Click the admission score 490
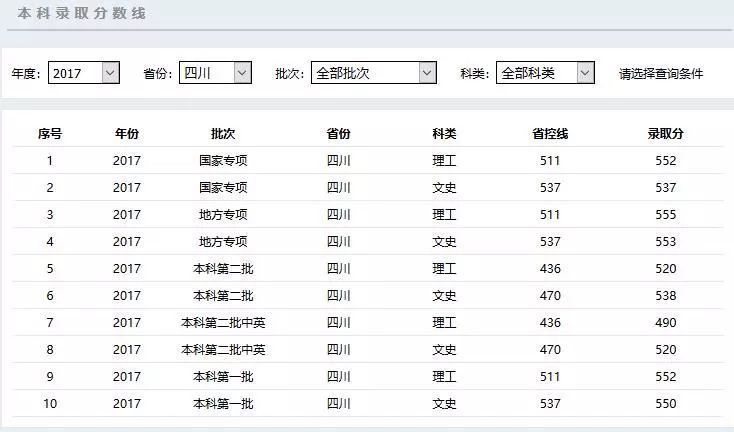 point(665,323)
